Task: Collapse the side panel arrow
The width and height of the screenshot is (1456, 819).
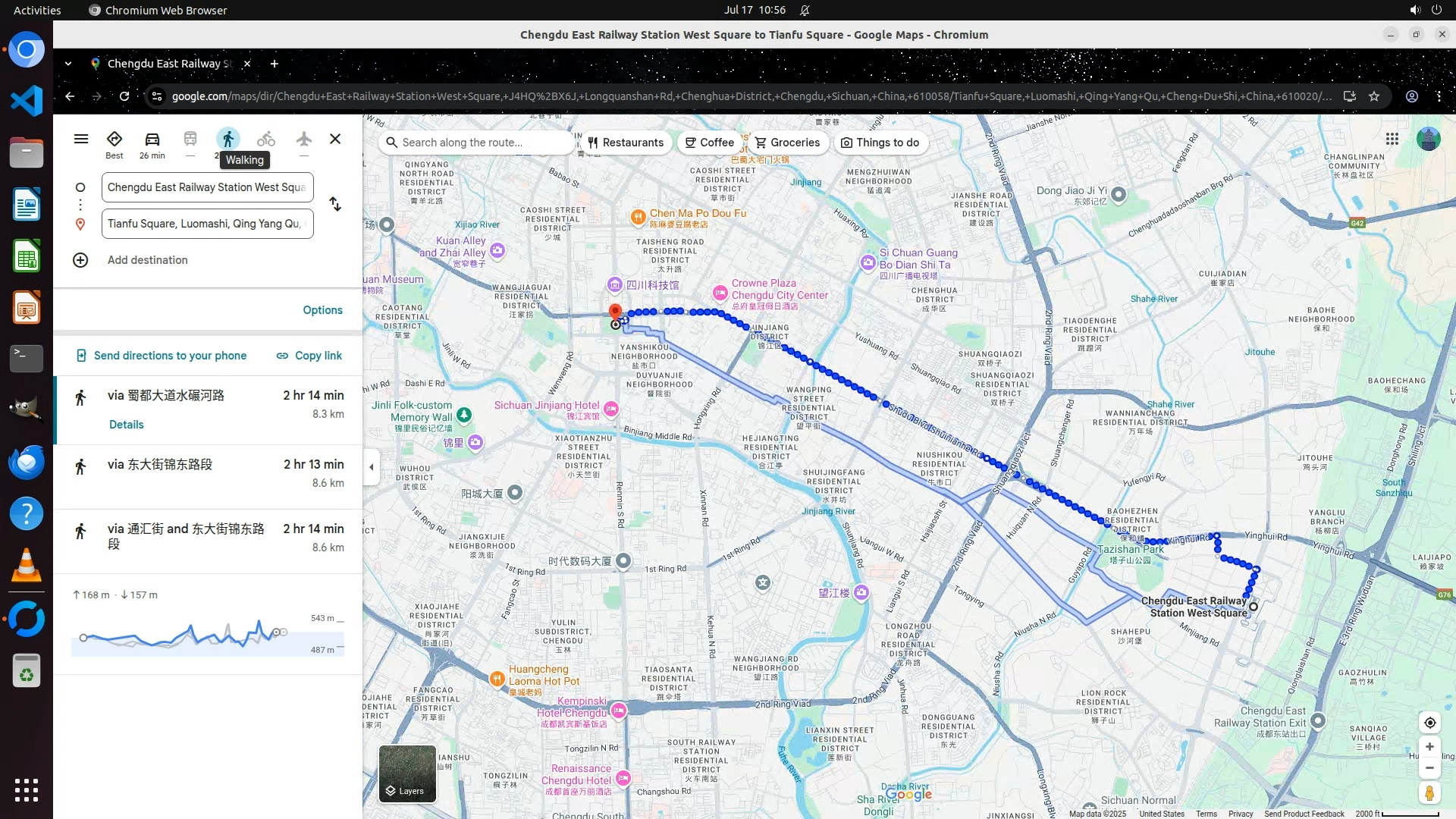Action: pyautogui.click(x=371, y=467)
